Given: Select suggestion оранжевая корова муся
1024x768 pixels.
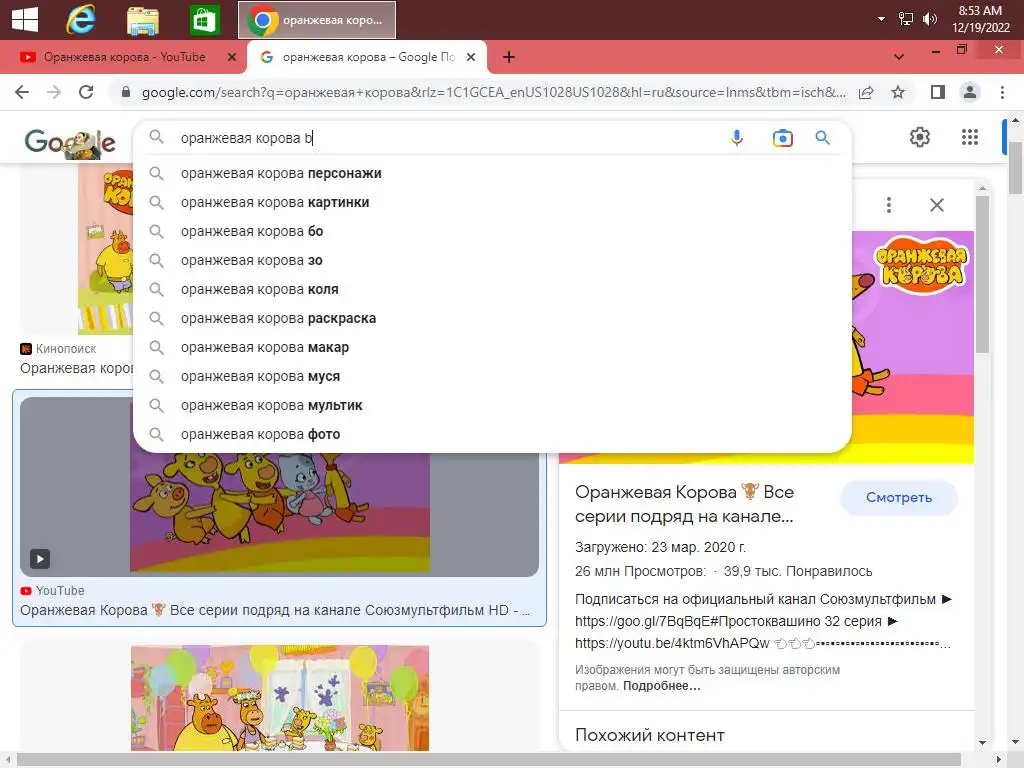Looking at the screenshot, I should click(492, 376).
